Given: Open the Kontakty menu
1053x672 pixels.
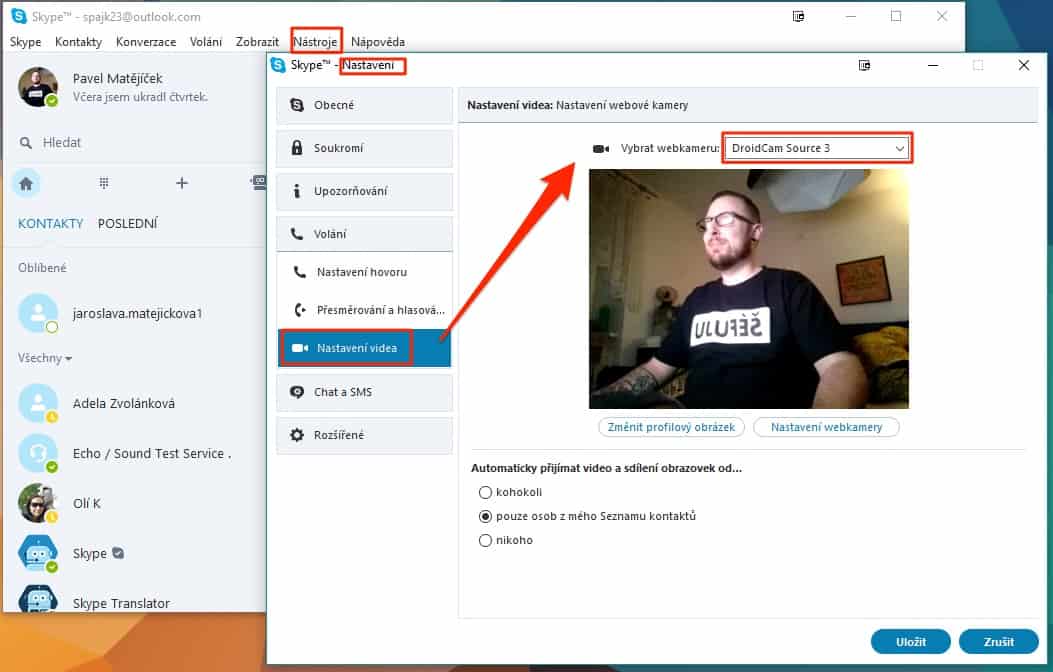Looking at the screenshot, I should [79, 42].
